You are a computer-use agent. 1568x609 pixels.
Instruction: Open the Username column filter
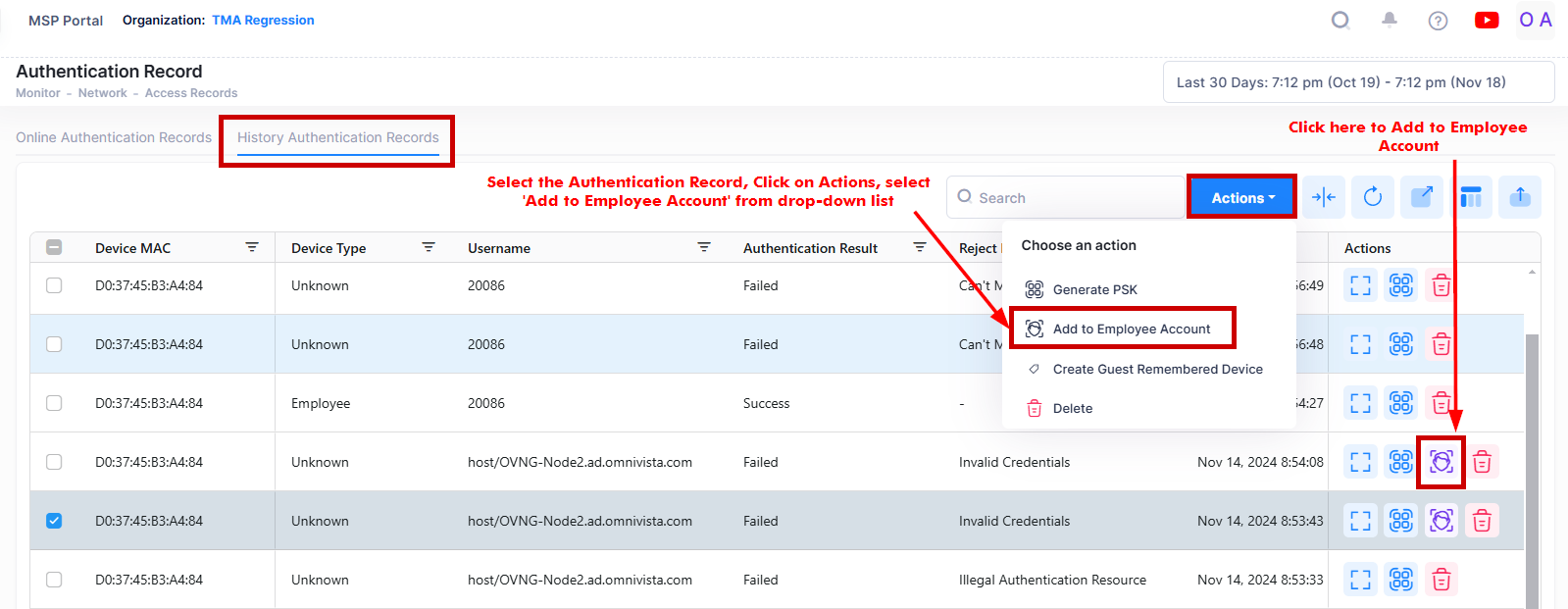click(703, 247)
